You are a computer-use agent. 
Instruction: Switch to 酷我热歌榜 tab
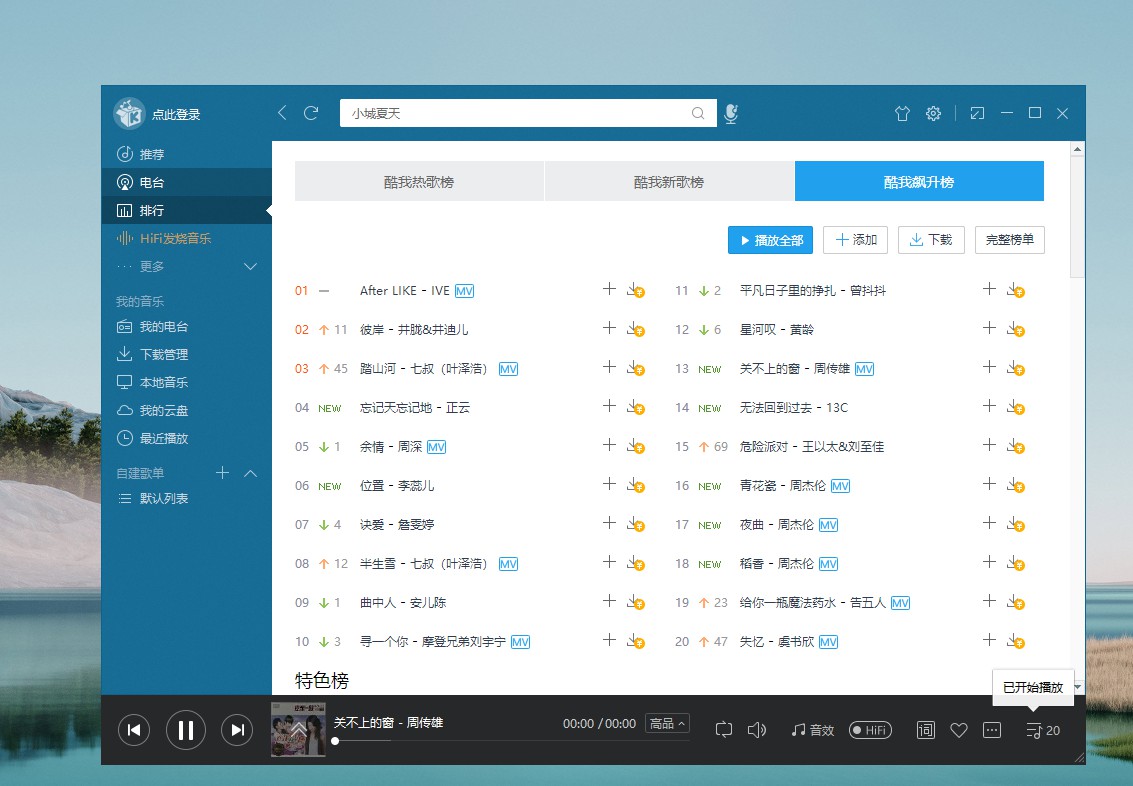coord(419,181)
